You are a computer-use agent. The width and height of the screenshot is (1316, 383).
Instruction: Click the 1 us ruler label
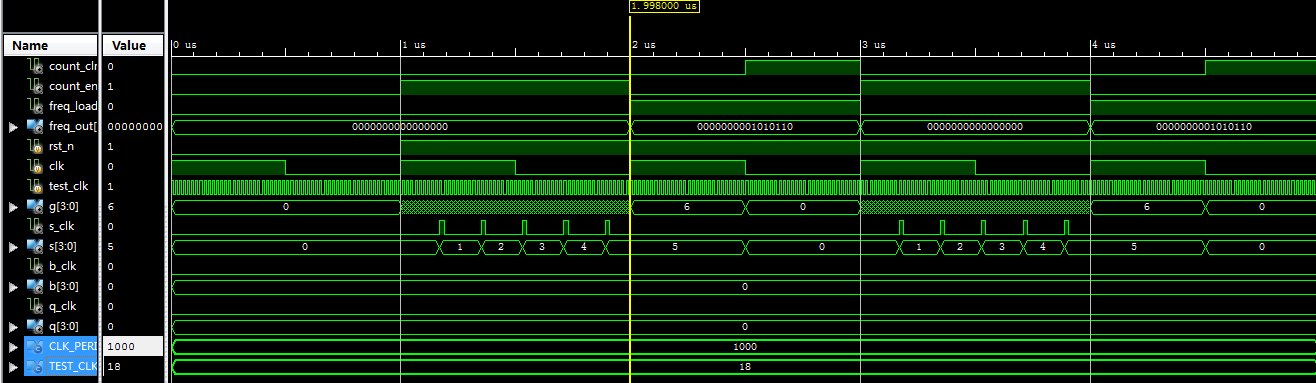pyautogui.click(x=414, y=45)
